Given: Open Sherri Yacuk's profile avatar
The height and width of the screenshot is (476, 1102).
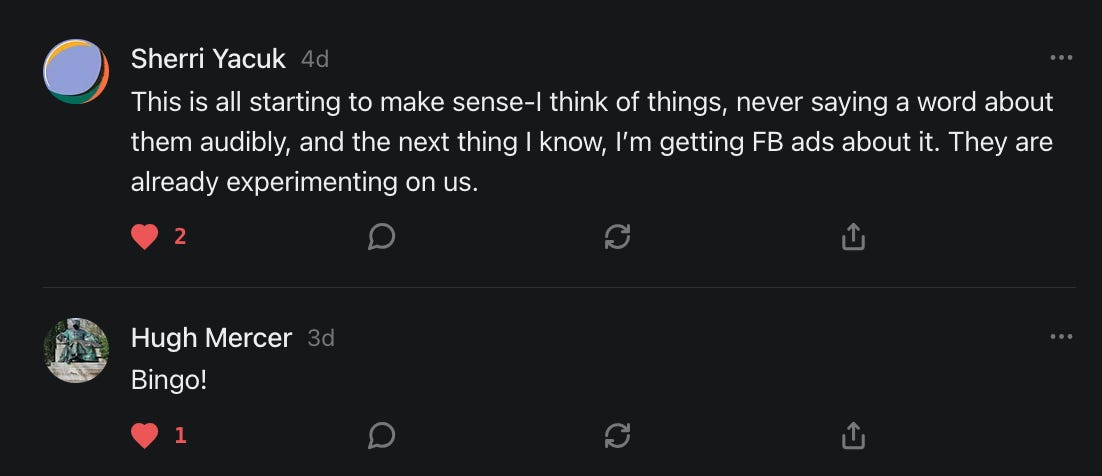Looking at the screenshot, I should coord(76,72).
